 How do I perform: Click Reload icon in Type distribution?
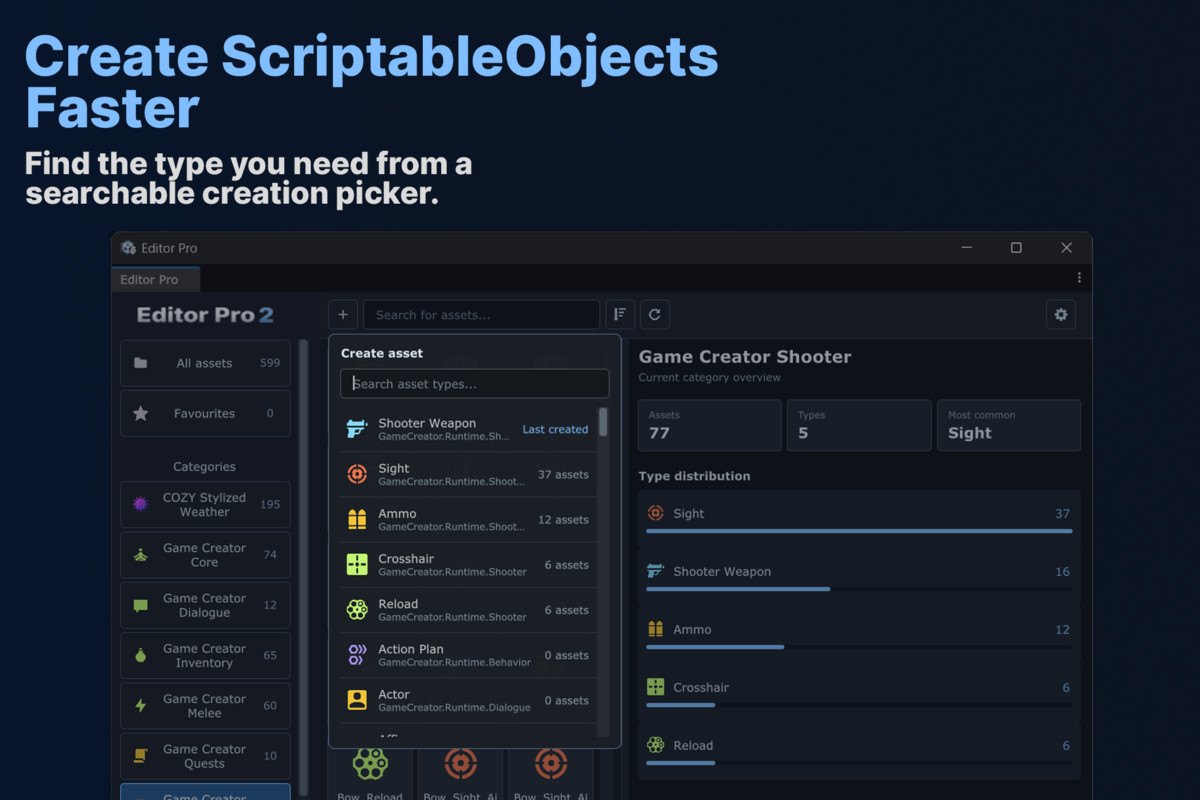(656, 745)
